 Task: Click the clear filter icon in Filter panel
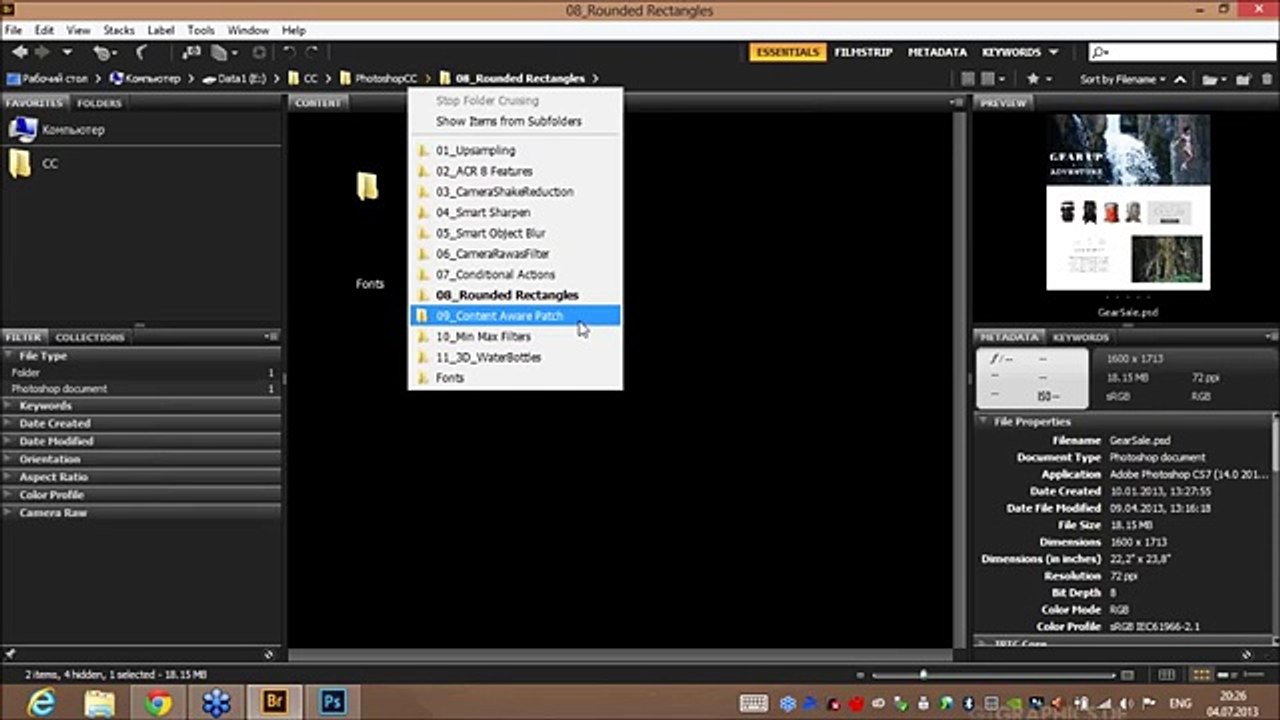point(268,655)
